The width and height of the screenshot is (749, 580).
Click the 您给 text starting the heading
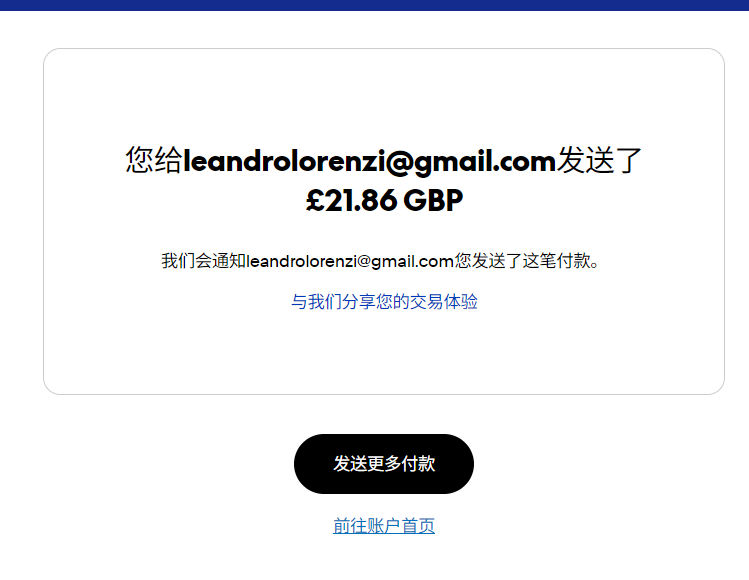tap(154, 161)
